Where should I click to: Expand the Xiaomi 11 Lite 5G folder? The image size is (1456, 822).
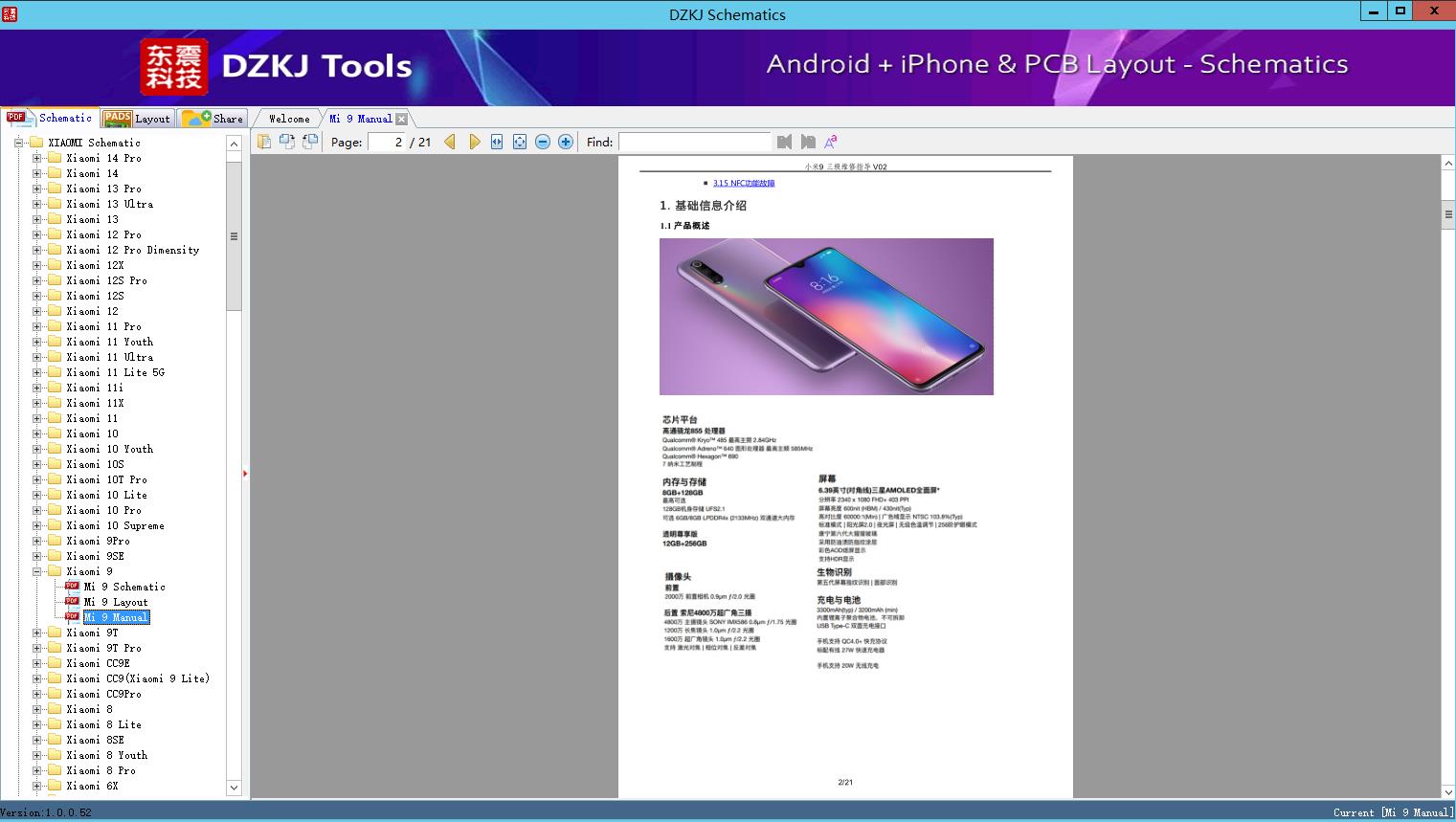(36, 372)
